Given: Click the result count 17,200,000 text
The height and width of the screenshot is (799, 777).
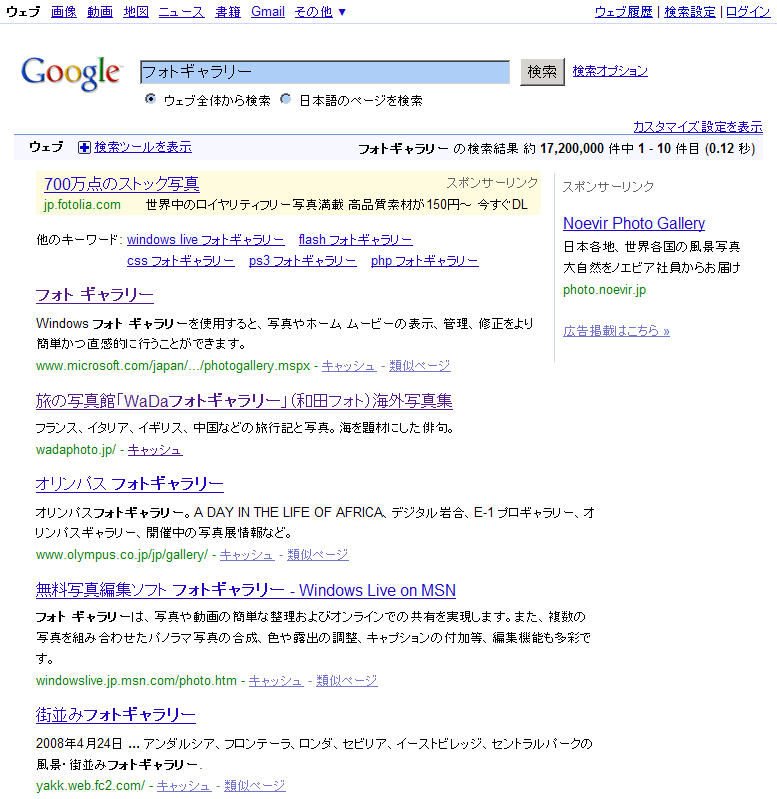Looking at the screenshot, I should point(572,149).
